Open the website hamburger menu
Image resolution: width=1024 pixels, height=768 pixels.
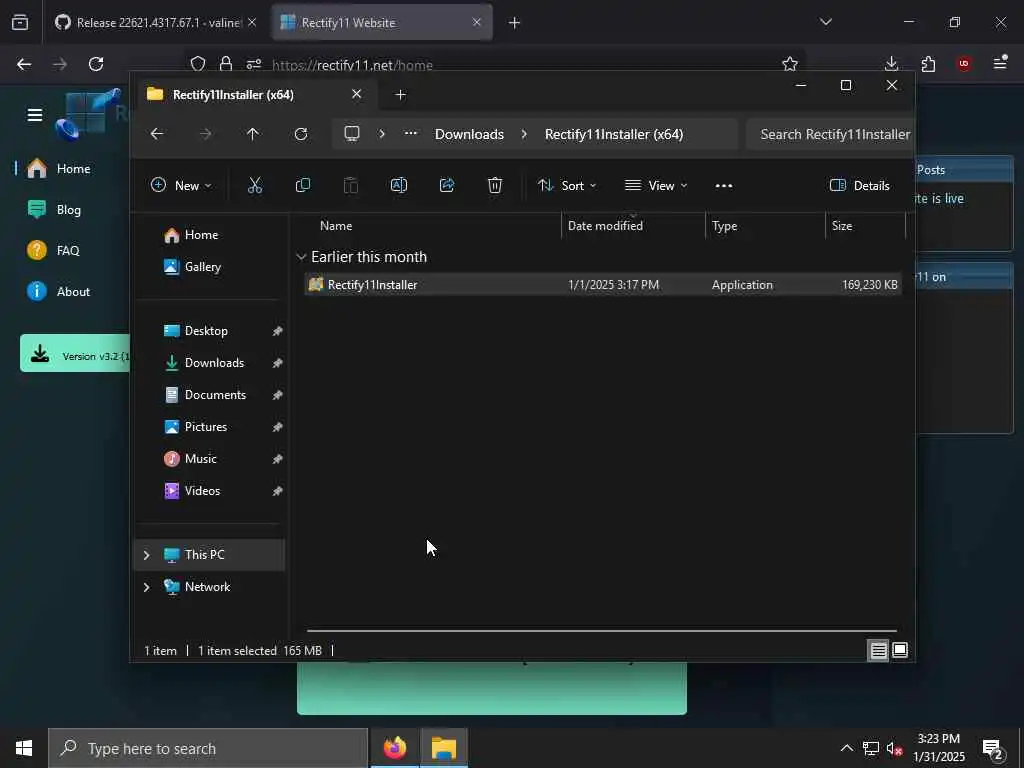coord(35,115)
